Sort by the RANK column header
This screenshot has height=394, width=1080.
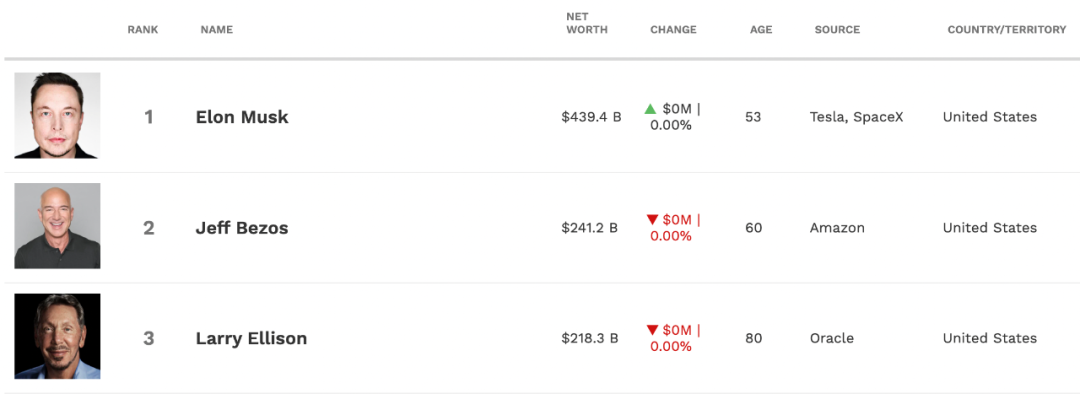(143, 30)
